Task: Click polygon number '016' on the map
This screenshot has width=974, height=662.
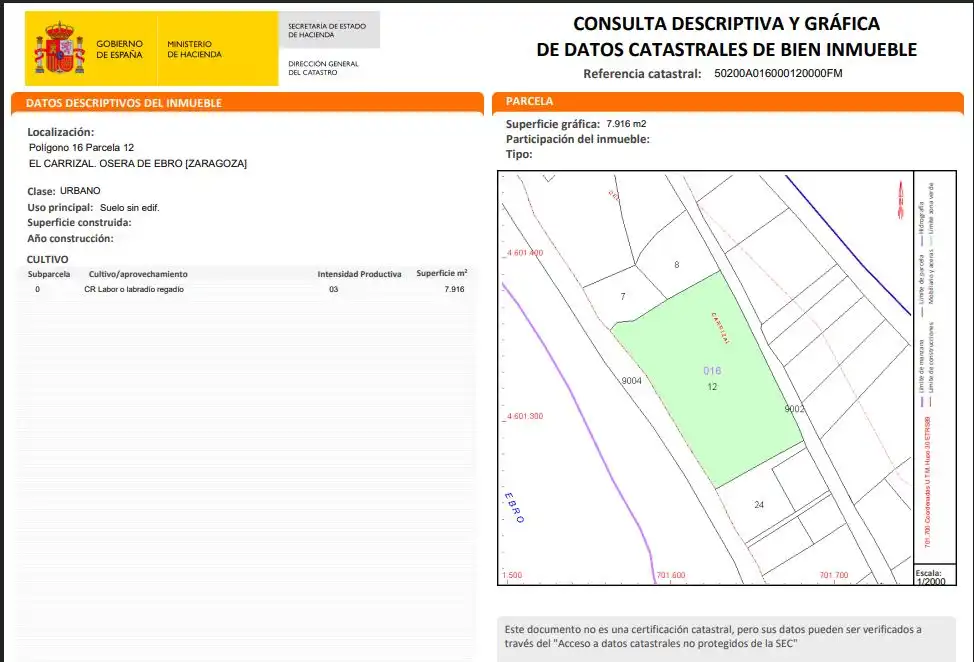Action: click(x=712, y=371)
